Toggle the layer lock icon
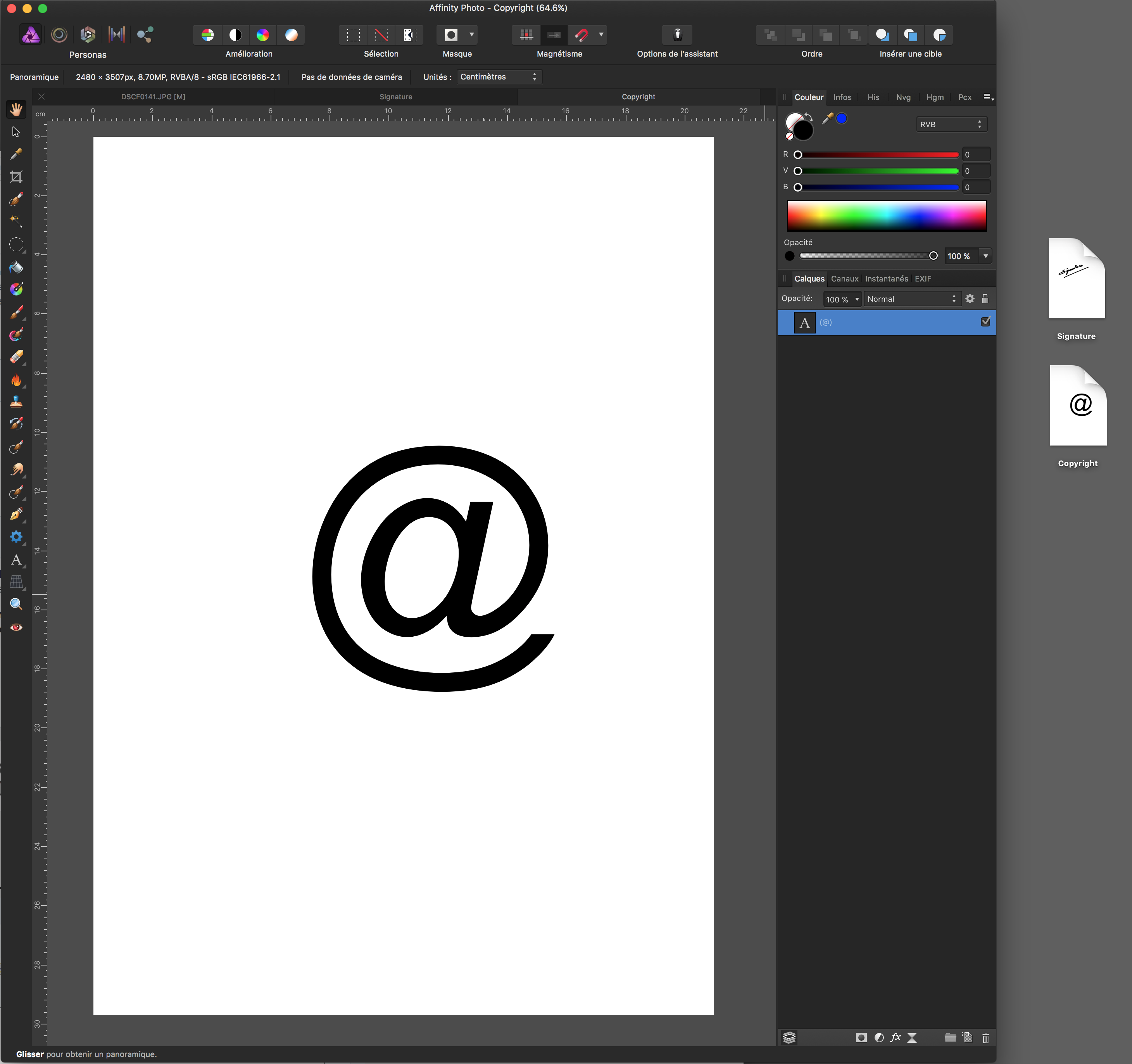Image resolution: width=1132 pixels, height=1064 pixels. [985, 299]
